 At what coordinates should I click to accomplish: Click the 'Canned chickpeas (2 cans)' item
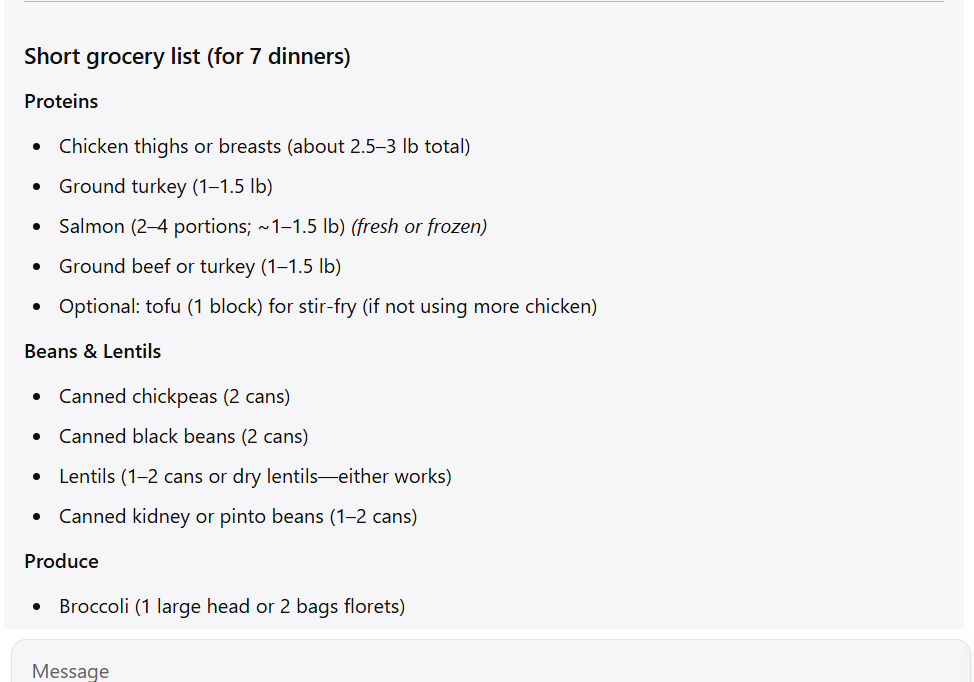[x=175, y=396]
